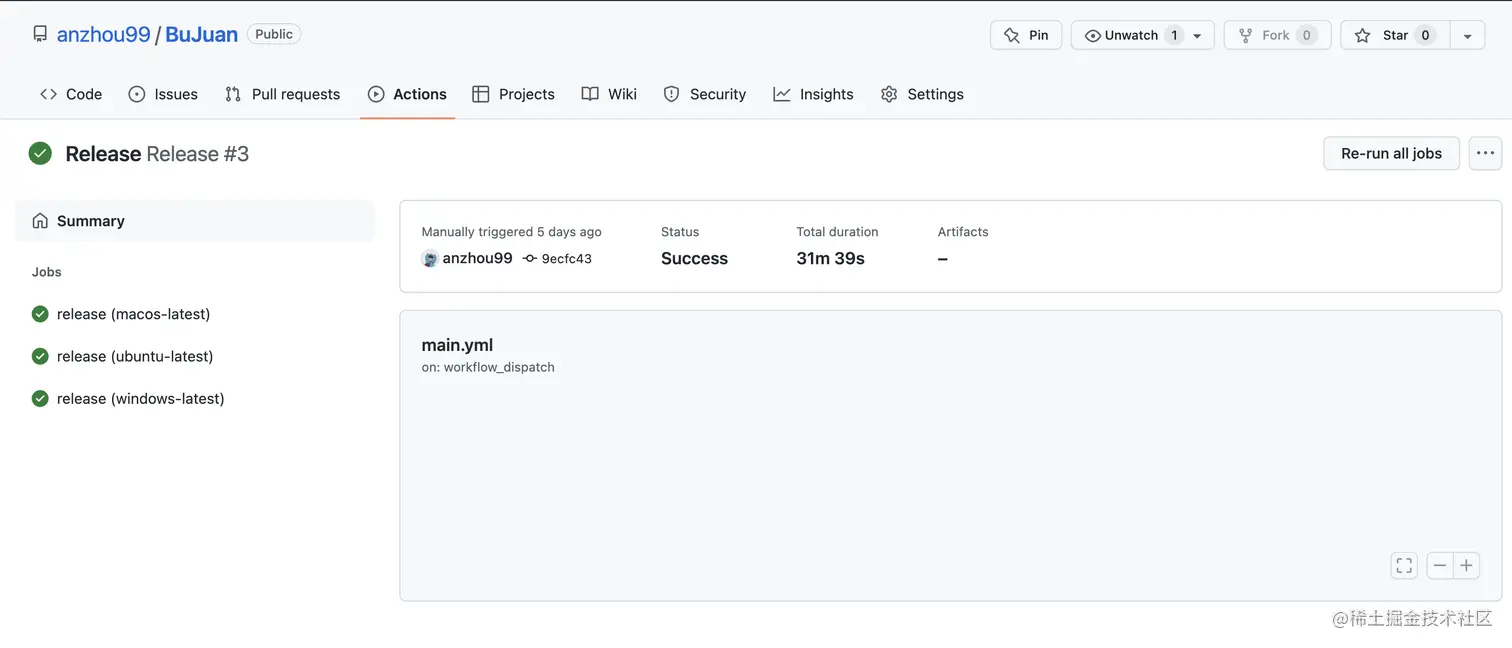Click the Artifacts label
1512x648 pixels.
tap(963, 231)
